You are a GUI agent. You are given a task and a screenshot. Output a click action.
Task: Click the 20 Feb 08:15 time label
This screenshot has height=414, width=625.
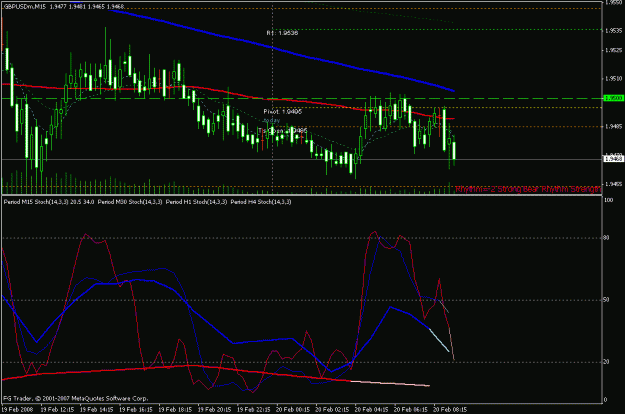(x=450, y=409)
